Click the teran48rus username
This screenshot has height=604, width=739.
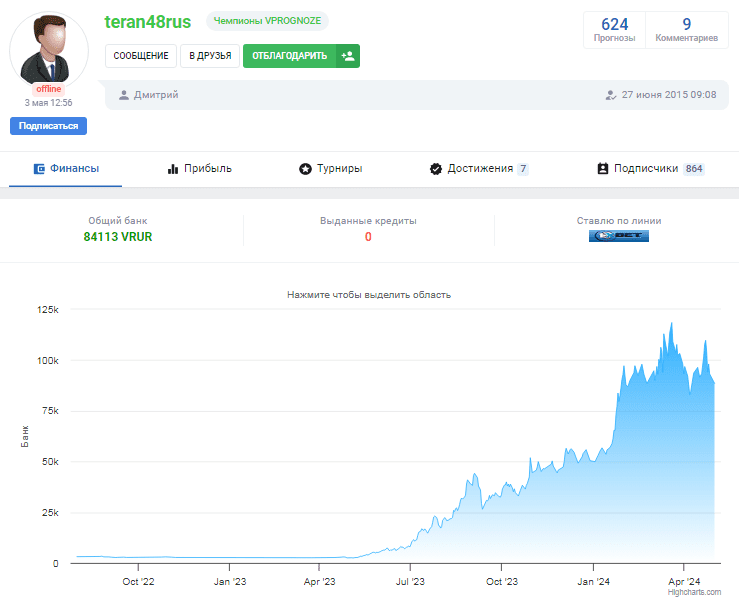[x=148, y=21]
